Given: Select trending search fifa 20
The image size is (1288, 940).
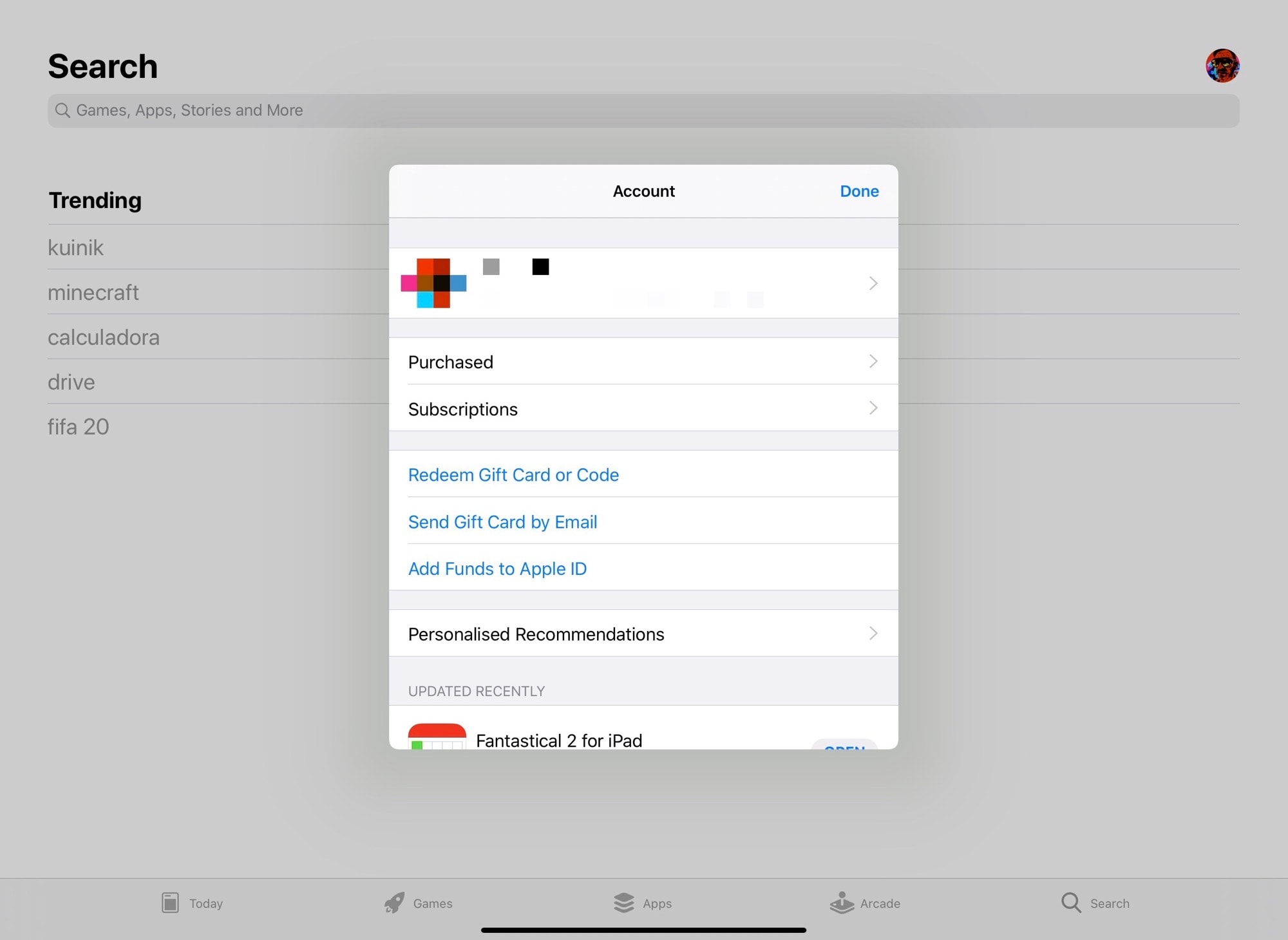Looking at the screenshot, I should pyautogui.click(x=78, y=427).
